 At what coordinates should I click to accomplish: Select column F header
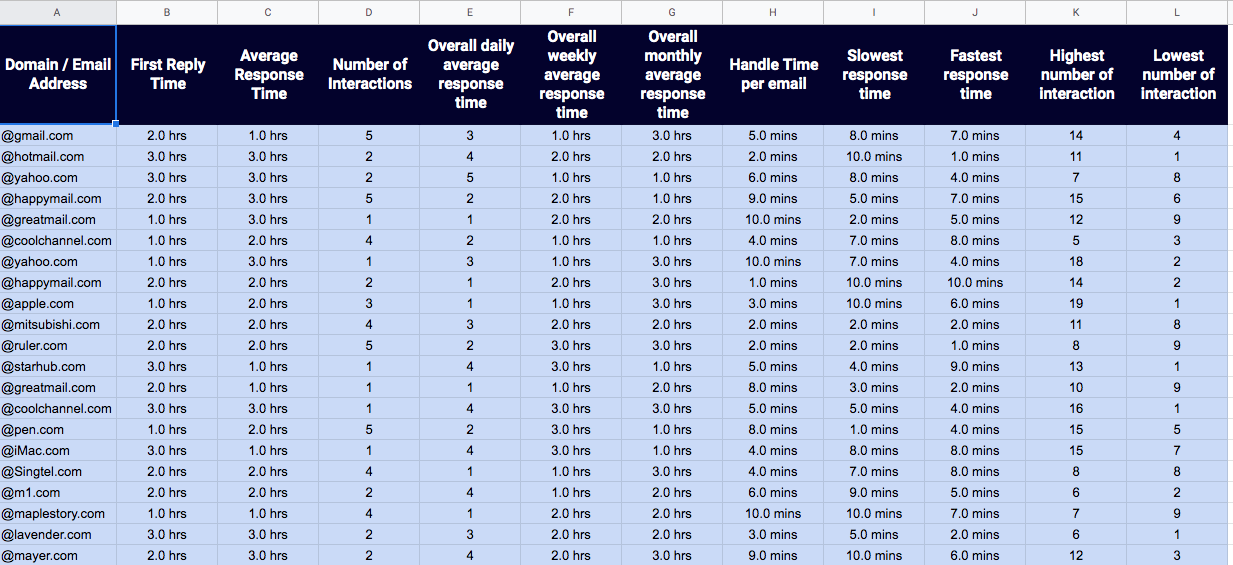point(571,12)
